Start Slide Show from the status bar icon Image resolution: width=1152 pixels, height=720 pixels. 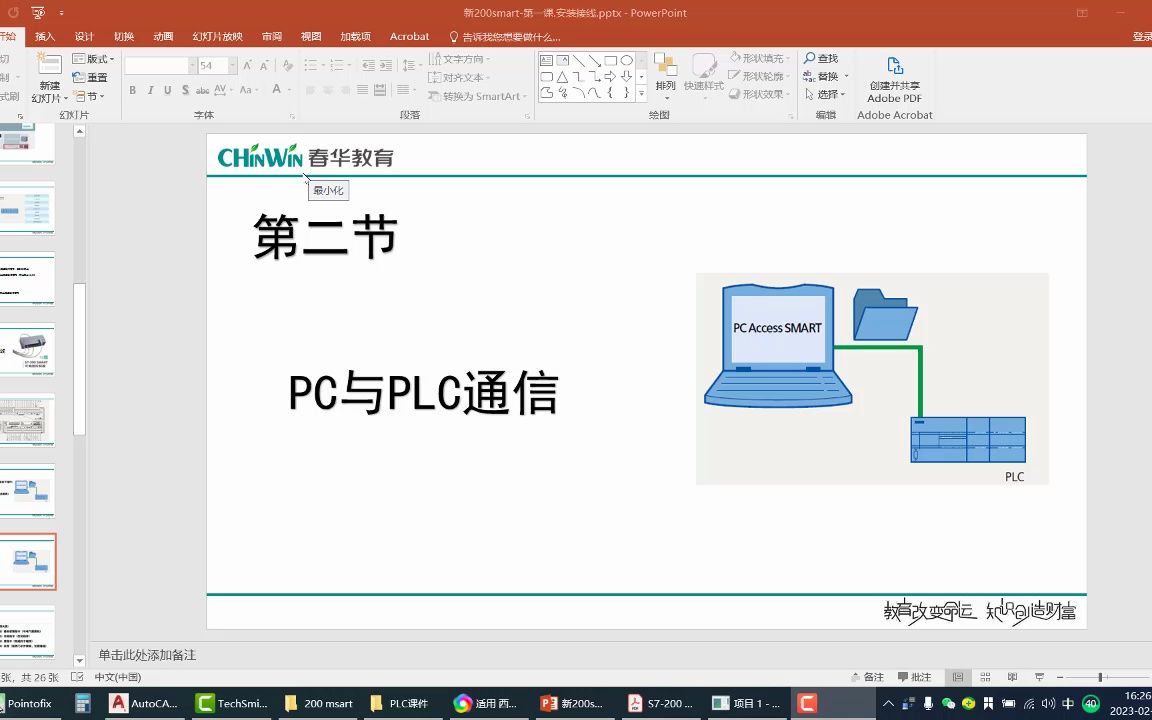click(x=1038, y=677)
